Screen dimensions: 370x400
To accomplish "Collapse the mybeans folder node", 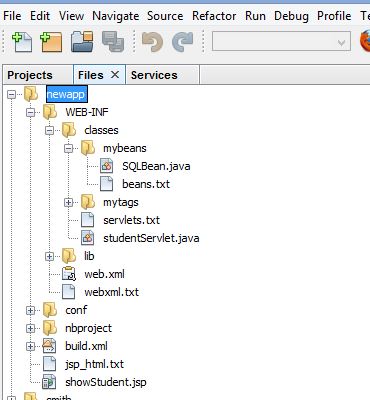I will click(x=69, y=148).
